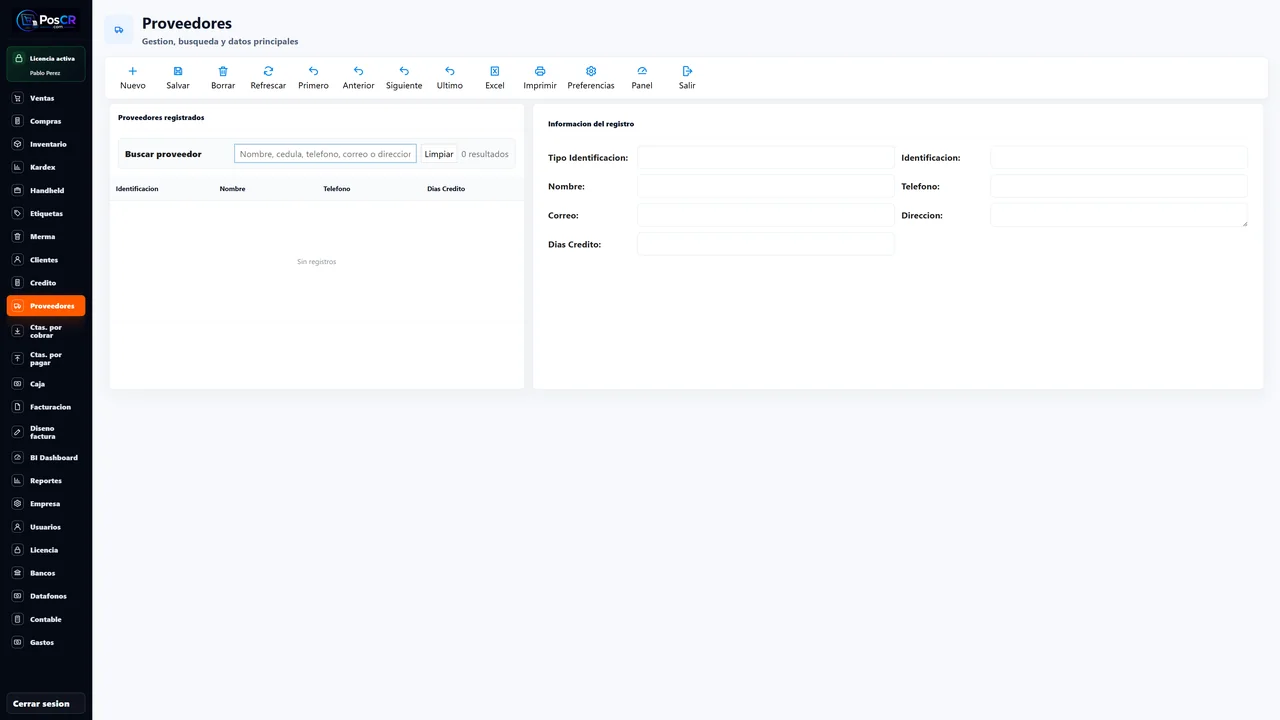Image resolution: width=1280 pixels, height=720 pixels.
Task: Click the Imprimir printer icon
Action: click(540, 71)
